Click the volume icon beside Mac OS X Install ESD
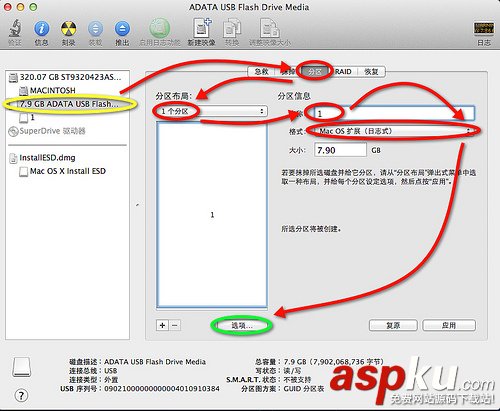 tap(23, 172)
